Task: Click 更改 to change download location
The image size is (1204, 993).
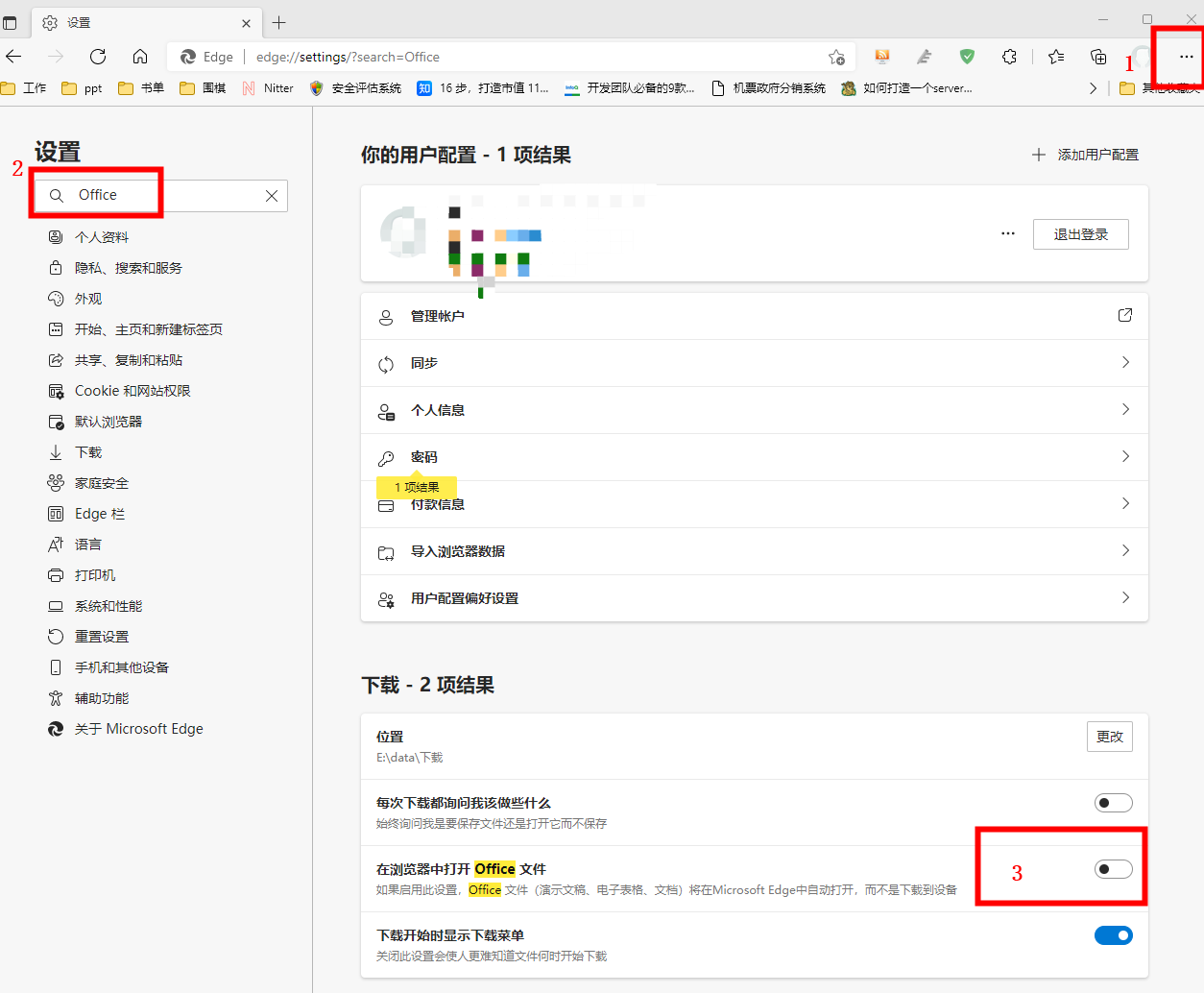Action: pyautogui.click(x=1109, y=737)
